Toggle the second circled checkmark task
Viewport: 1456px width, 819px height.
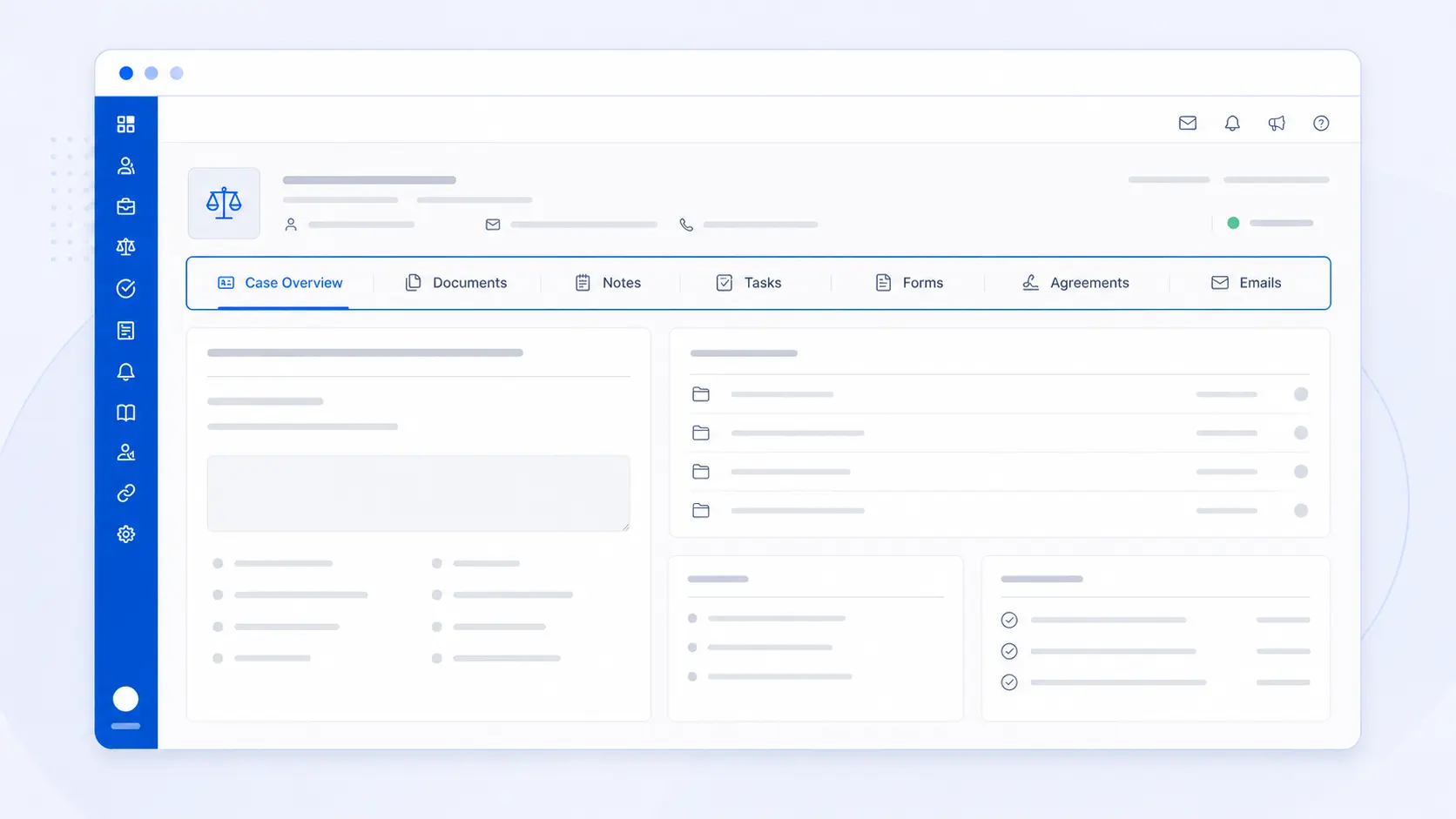pos(1009,651)
